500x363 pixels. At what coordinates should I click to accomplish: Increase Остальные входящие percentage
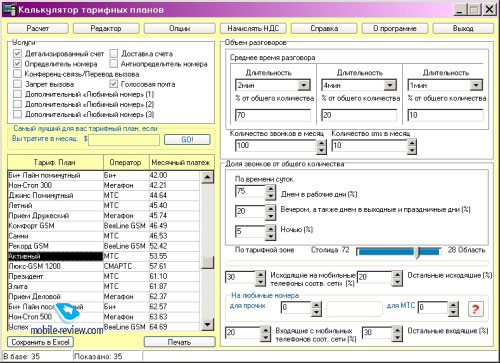tap(397, 330)
